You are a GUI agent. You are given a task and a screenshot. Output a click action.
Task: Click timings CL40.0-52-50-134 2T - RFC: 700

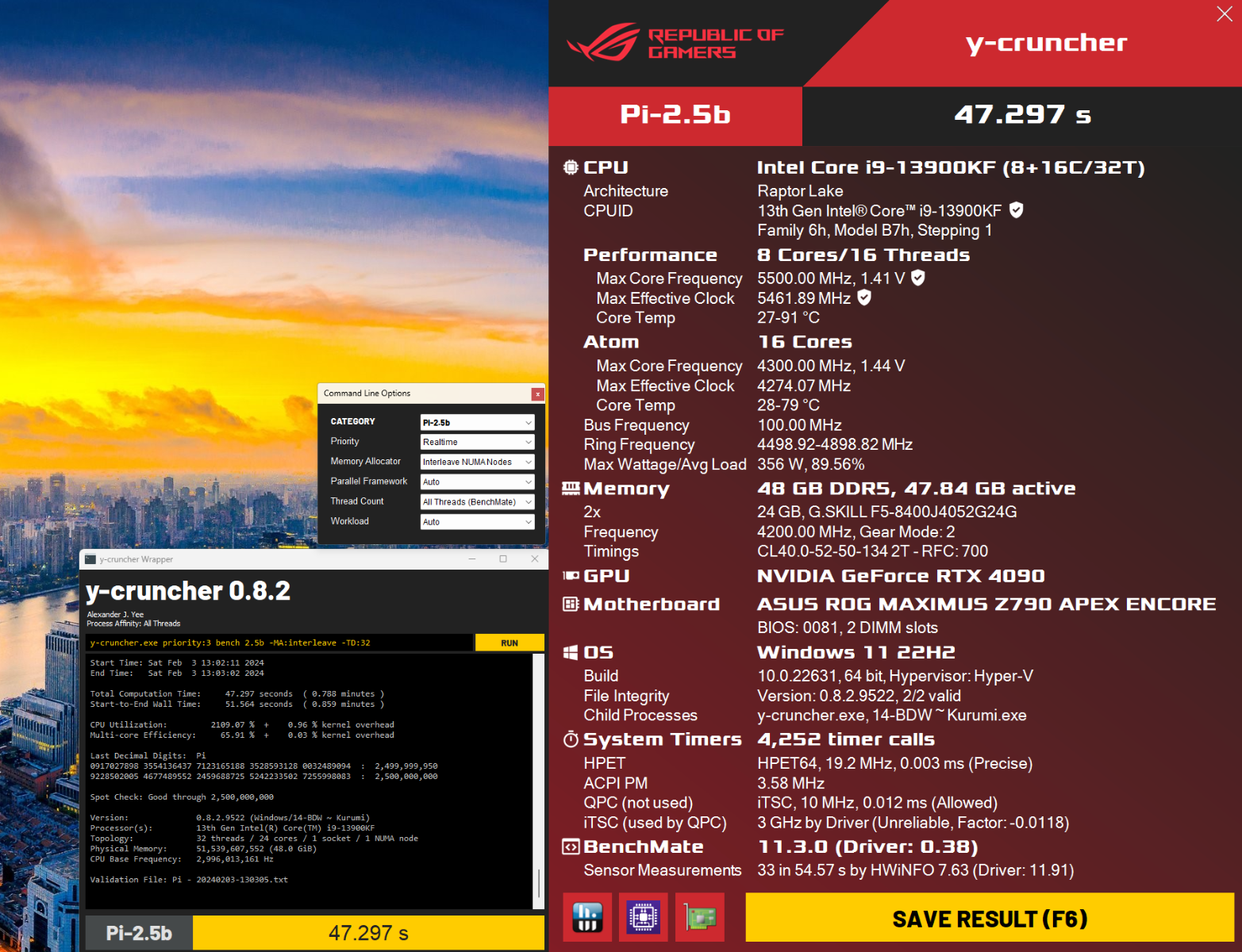tap(872, 551)
